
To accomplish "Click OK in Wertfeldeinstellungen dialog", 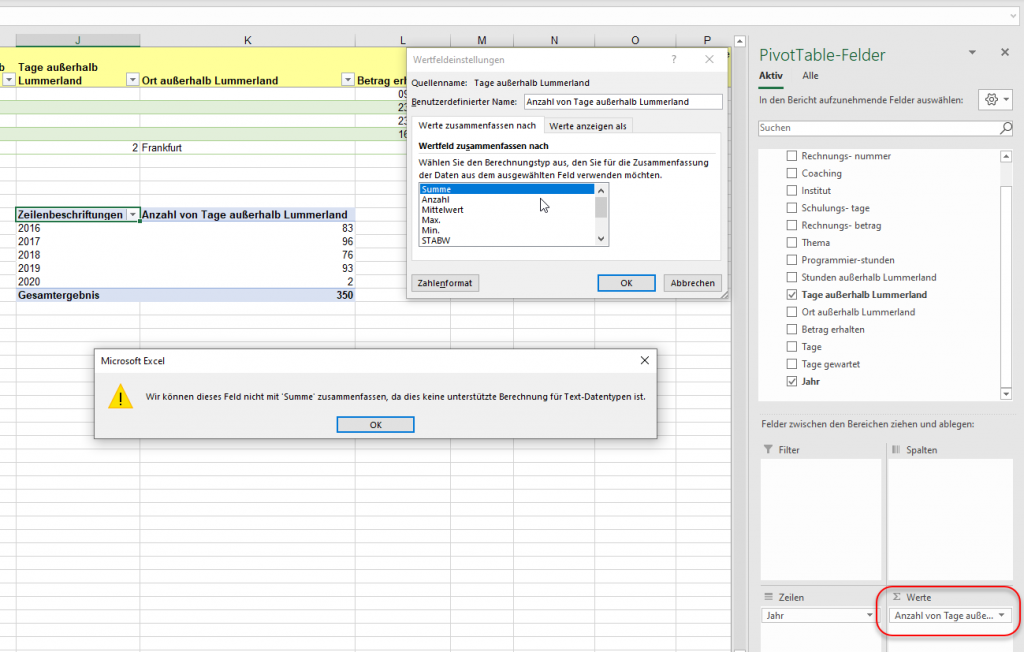I will [x=626, y=283].
